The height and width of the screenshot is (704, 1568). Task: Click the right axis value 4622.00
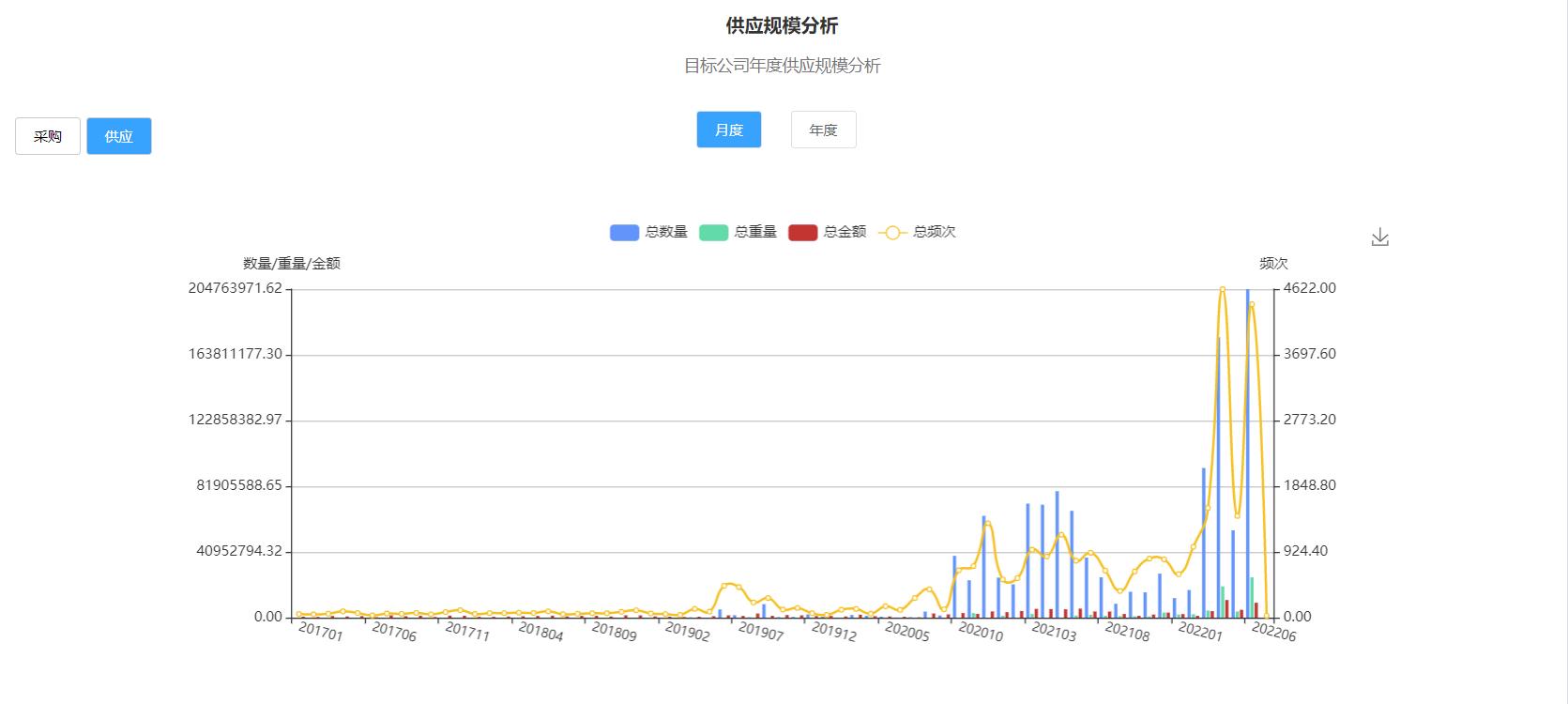pos(1309,288)
